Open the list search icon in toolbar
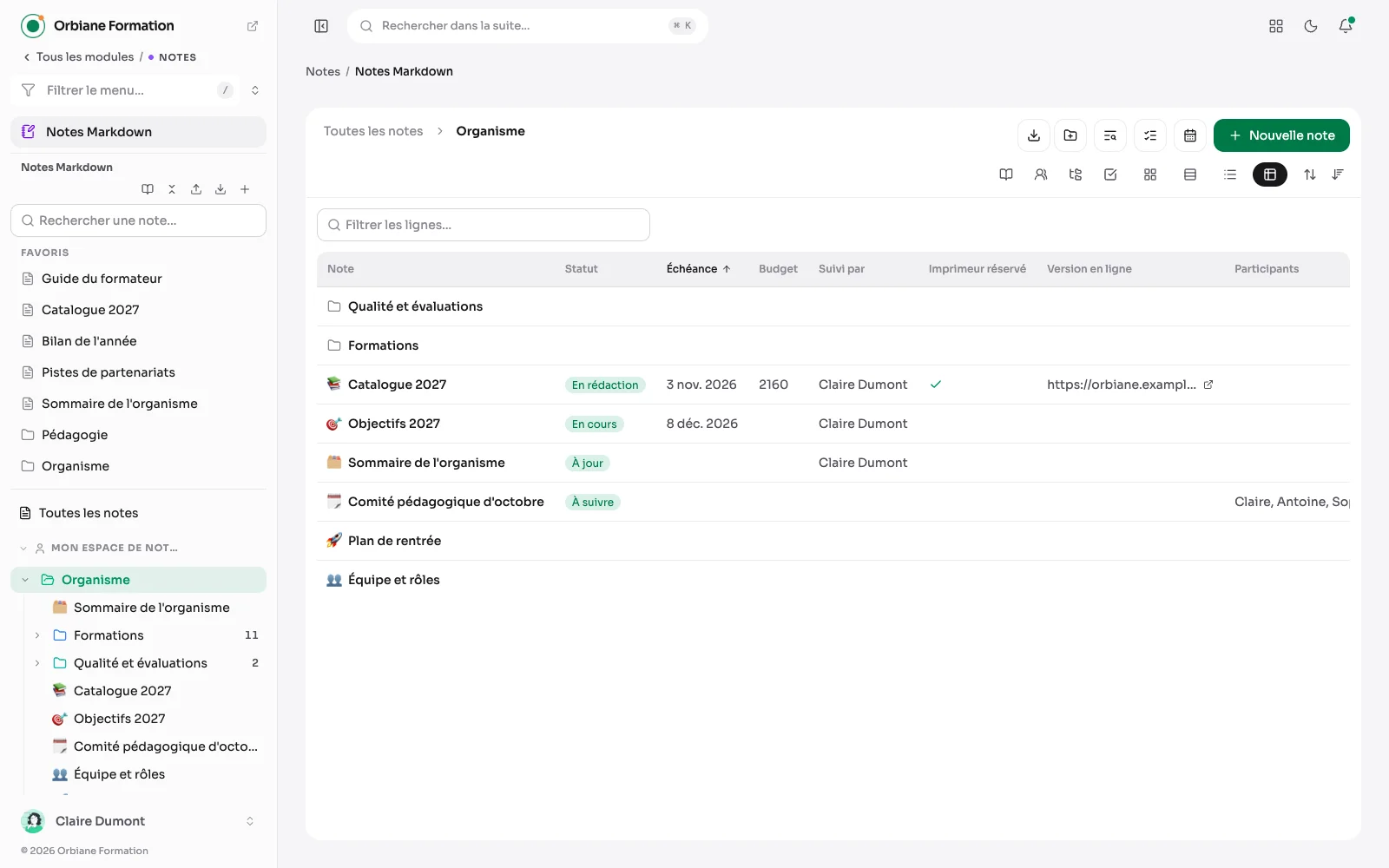Image resolution: width=1389 pixels, height=868 pixels. (1109, 135)
